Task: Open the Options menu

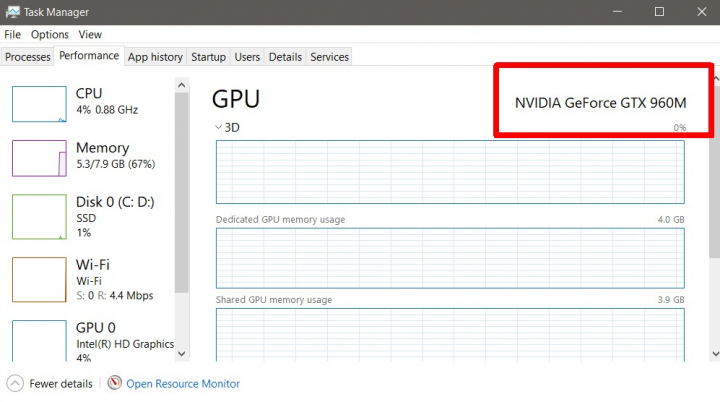Action: click(50, 34)
